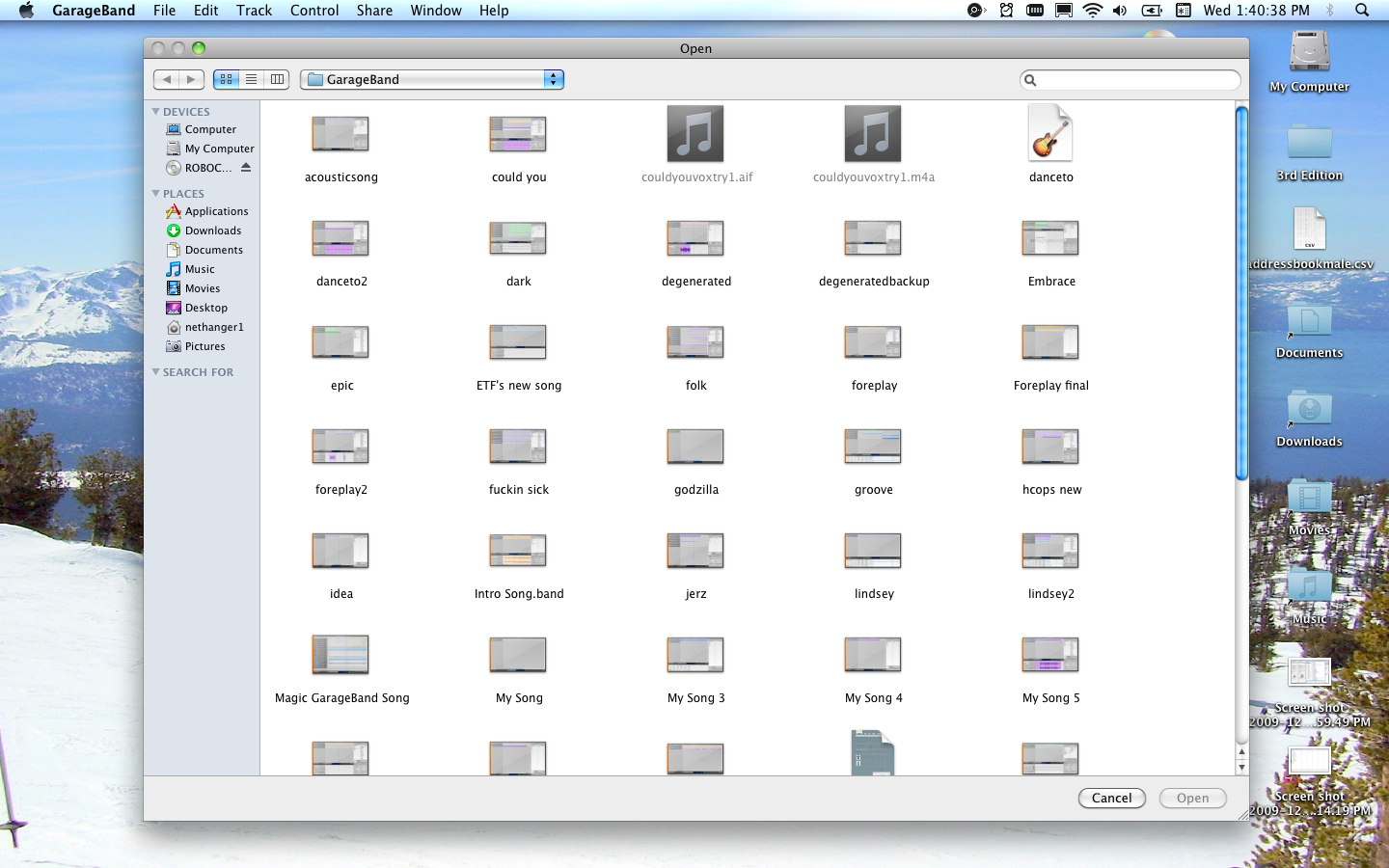Screen dimensions: 1389x868
Task: Pick the jerz project icon
Action: click(695, 551)
